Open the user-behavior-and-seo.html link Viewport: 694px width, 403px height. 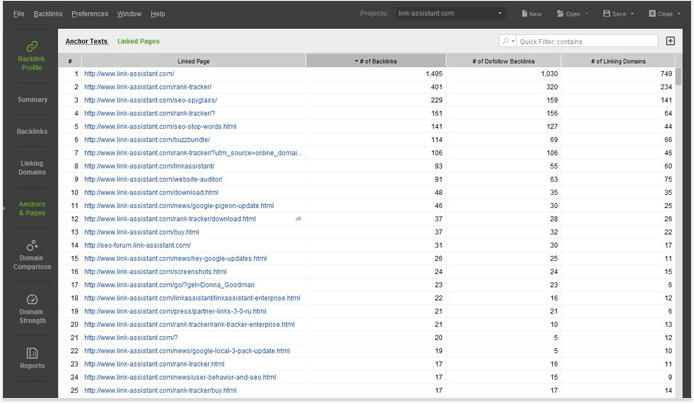pyautogui.click(x=180, y=377)
